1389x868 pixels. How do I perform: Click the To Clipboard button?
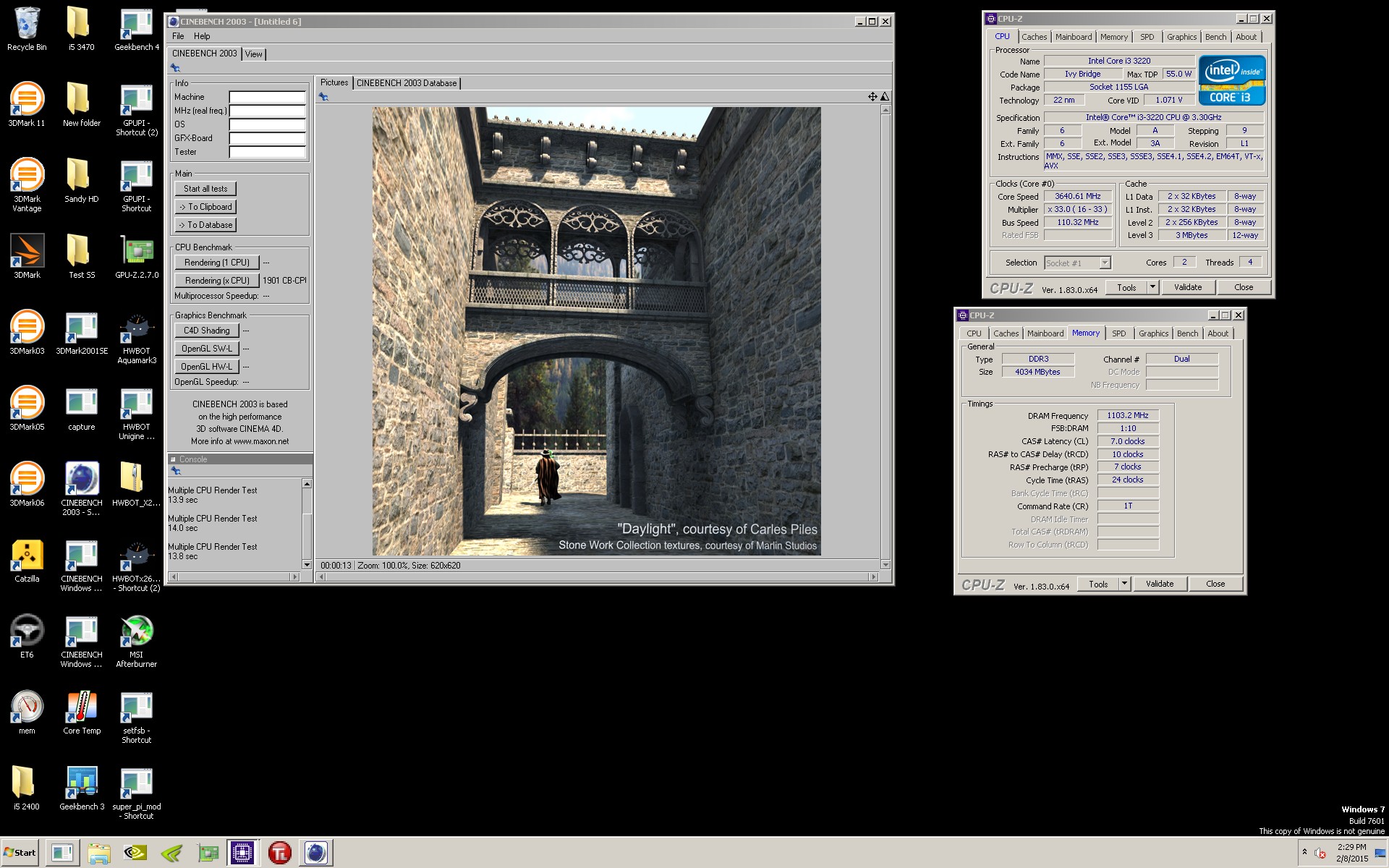(x=205, y=207)
